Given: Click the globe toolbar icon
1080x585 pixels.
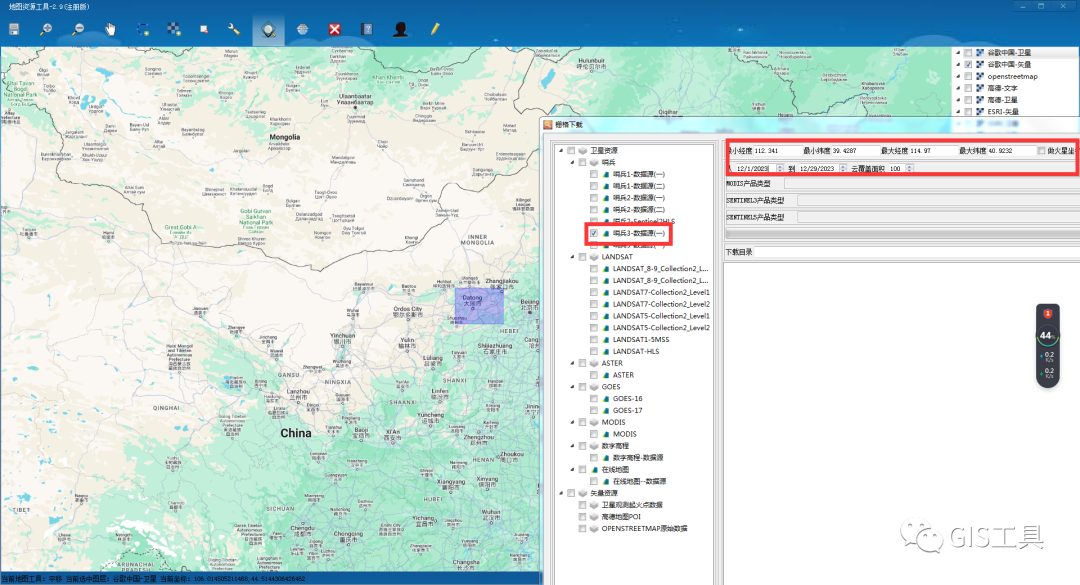Looking at the screenshot, I should [x=302, y=29].
